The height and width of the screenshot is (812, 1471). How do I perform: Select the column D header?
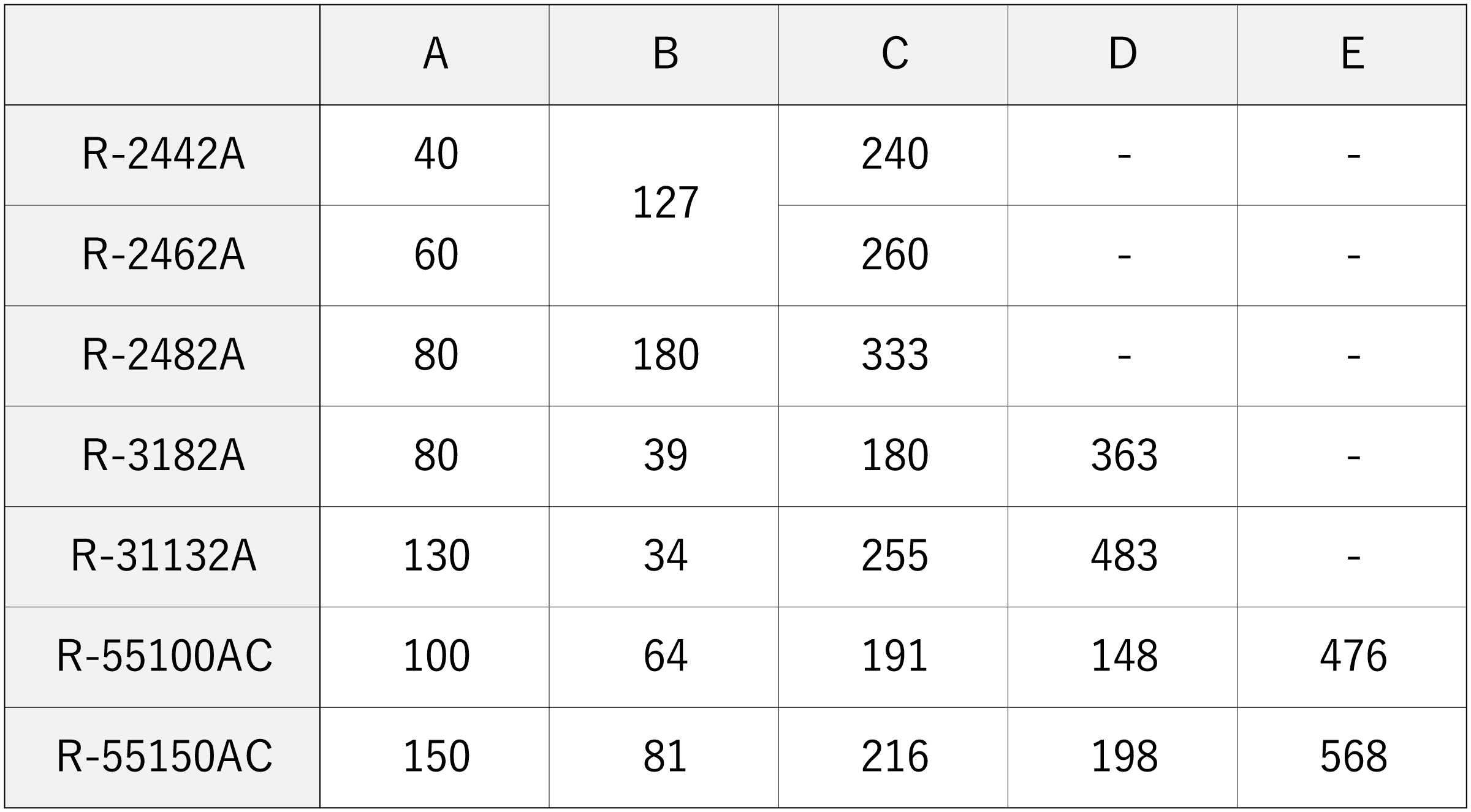[1122, 55]
